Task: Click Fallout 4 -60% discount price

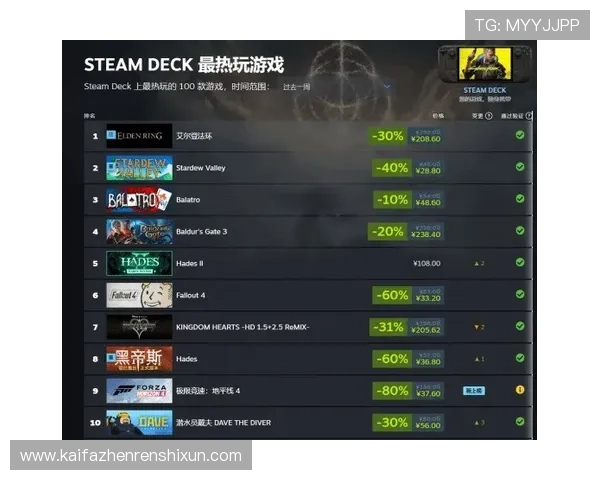Action: [408, 295]
